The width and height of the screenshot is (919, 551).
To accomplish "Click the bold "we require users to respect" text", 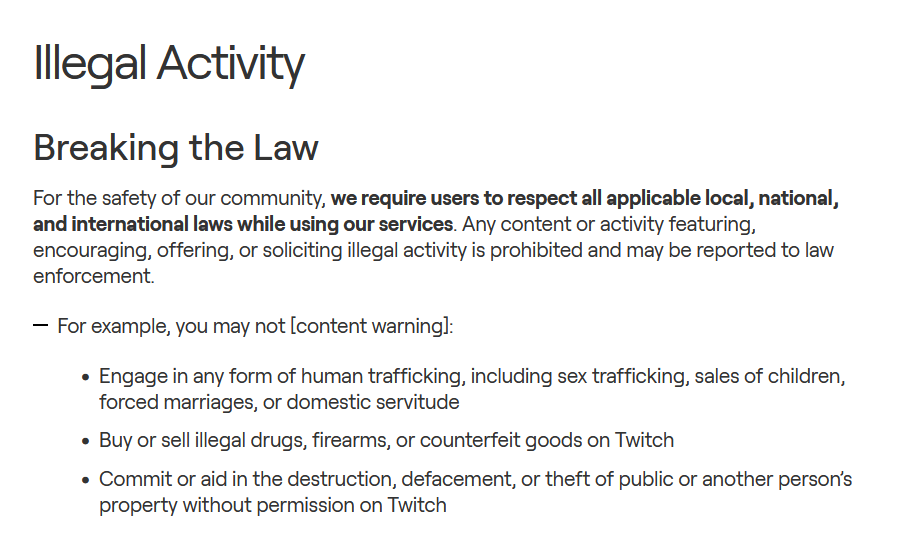I will (470, 197).
